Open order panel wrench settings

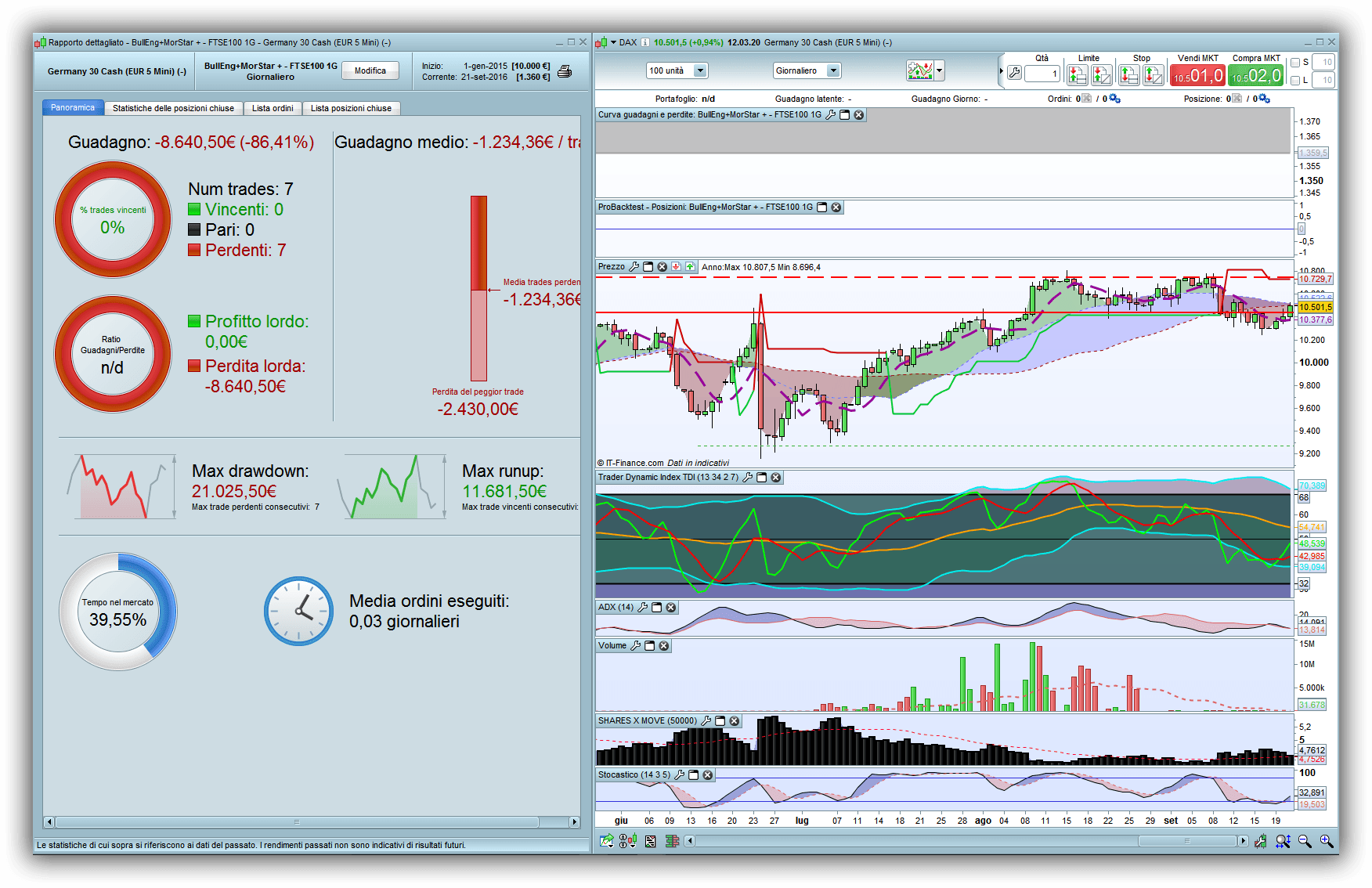pos(1014,74)
